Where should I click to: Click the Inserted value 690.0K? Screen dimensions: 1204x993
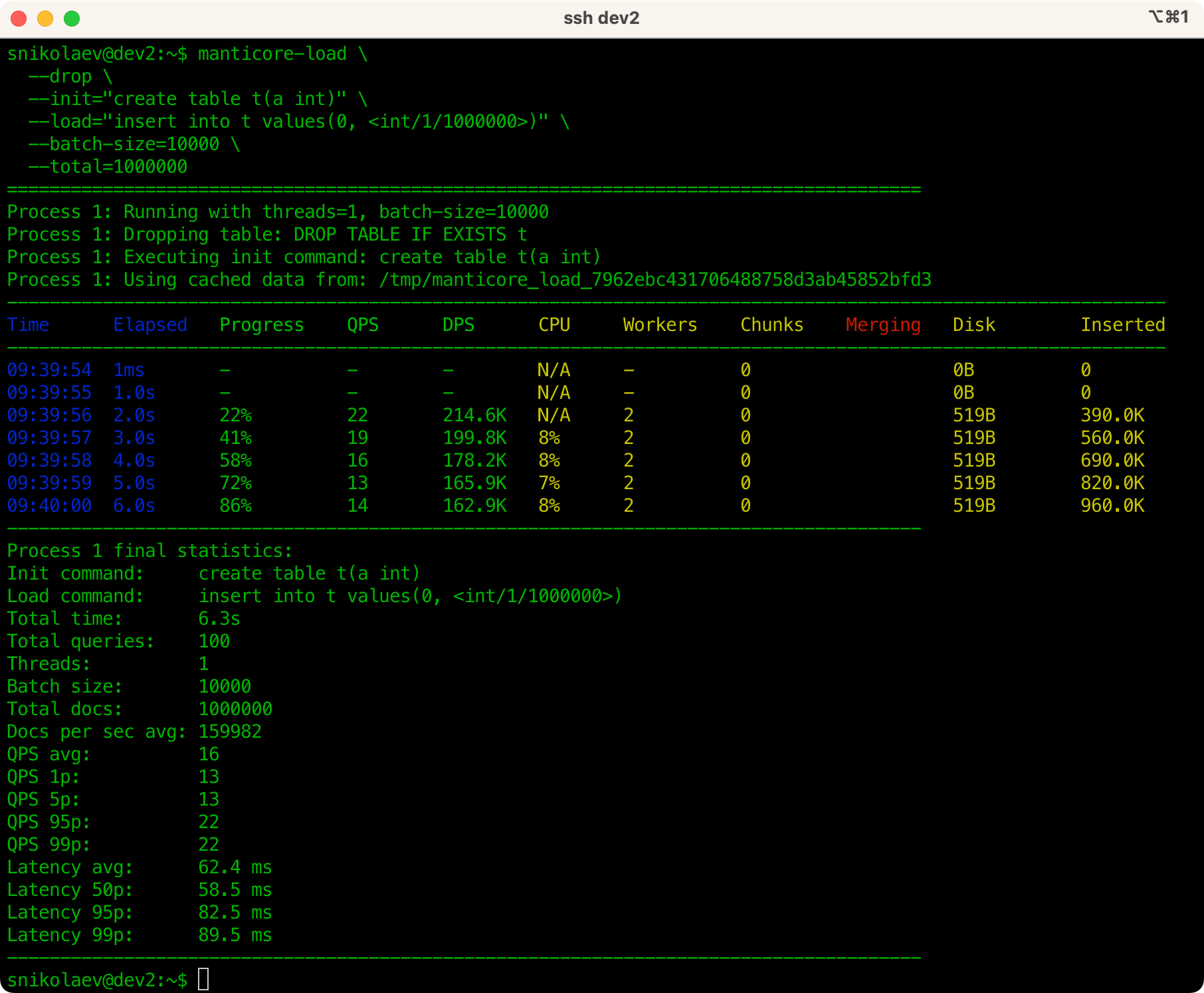point(1112,461)
